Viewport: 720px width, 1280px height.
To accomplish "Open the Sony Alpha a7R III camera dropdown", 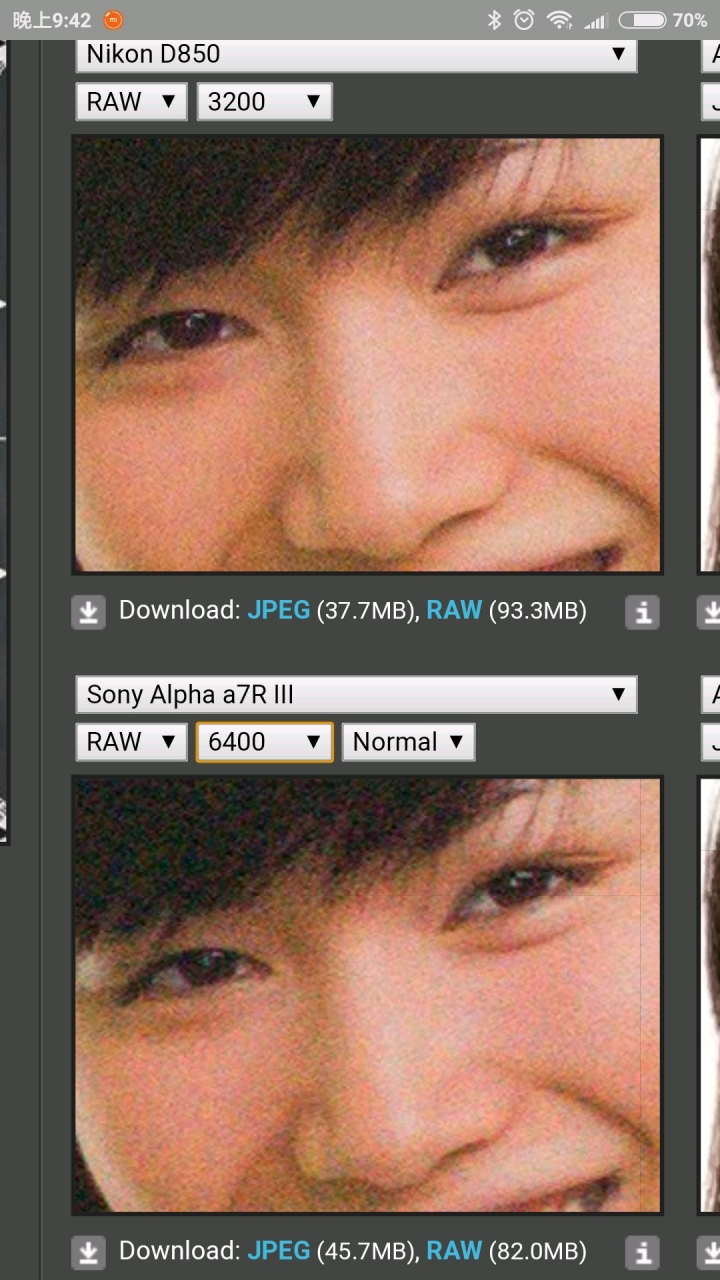I will click(x=356, y=694).
